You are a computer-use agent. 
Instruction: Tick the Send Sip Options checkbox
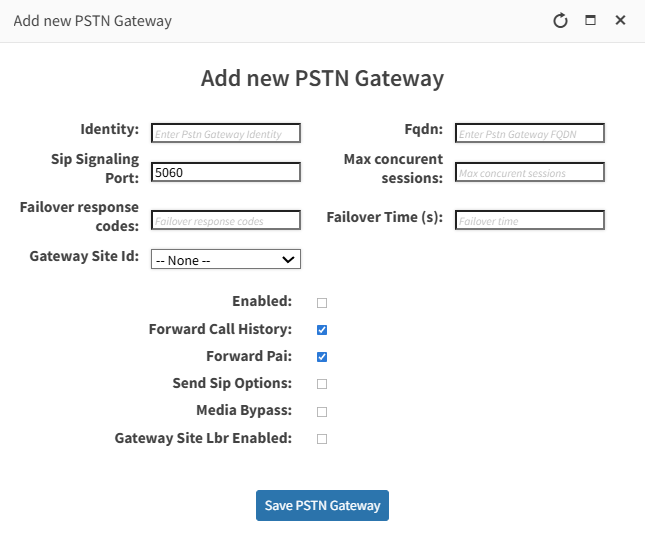click(x=322, y=383)
